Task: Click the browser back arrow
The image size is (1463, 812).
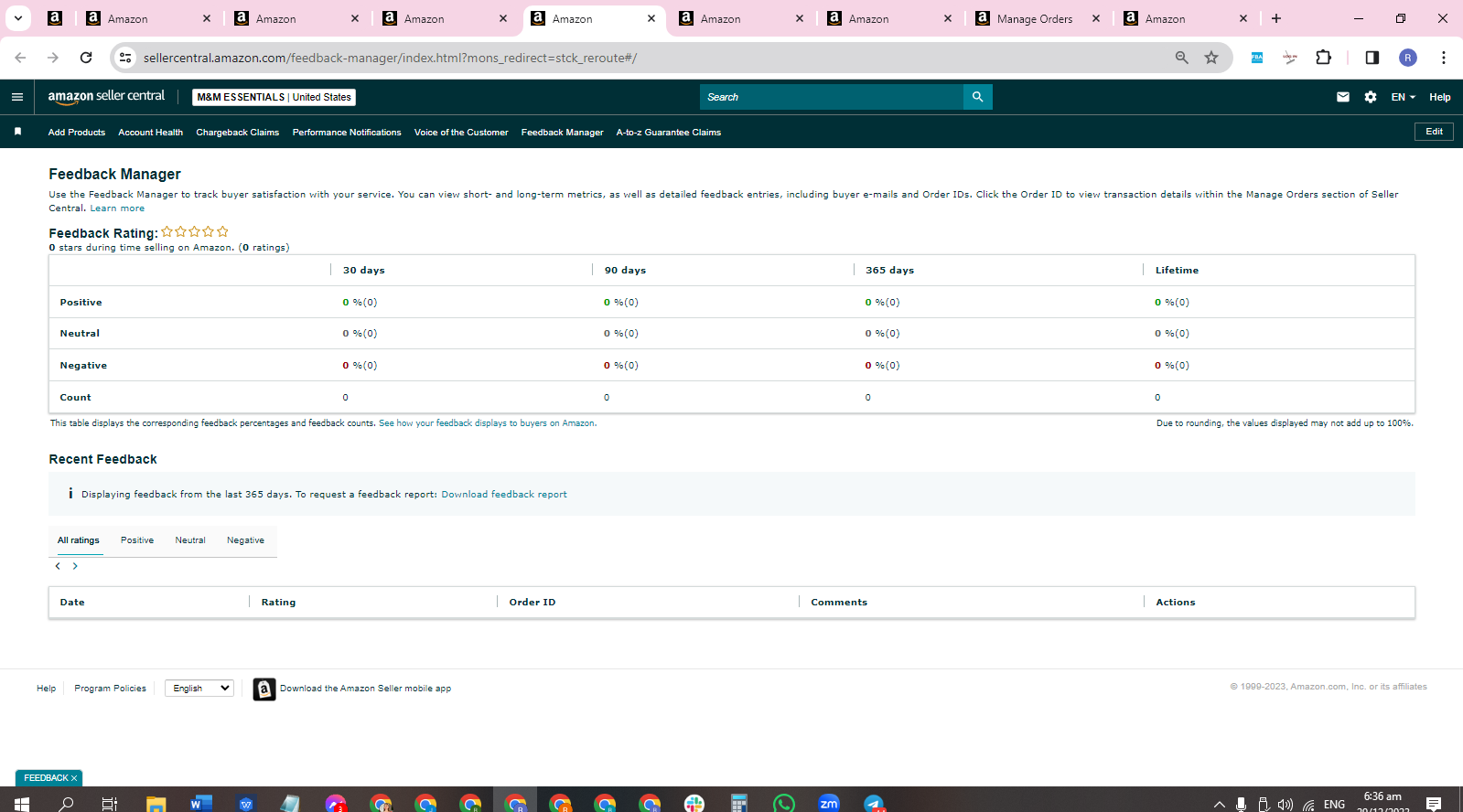Action: 20,58
